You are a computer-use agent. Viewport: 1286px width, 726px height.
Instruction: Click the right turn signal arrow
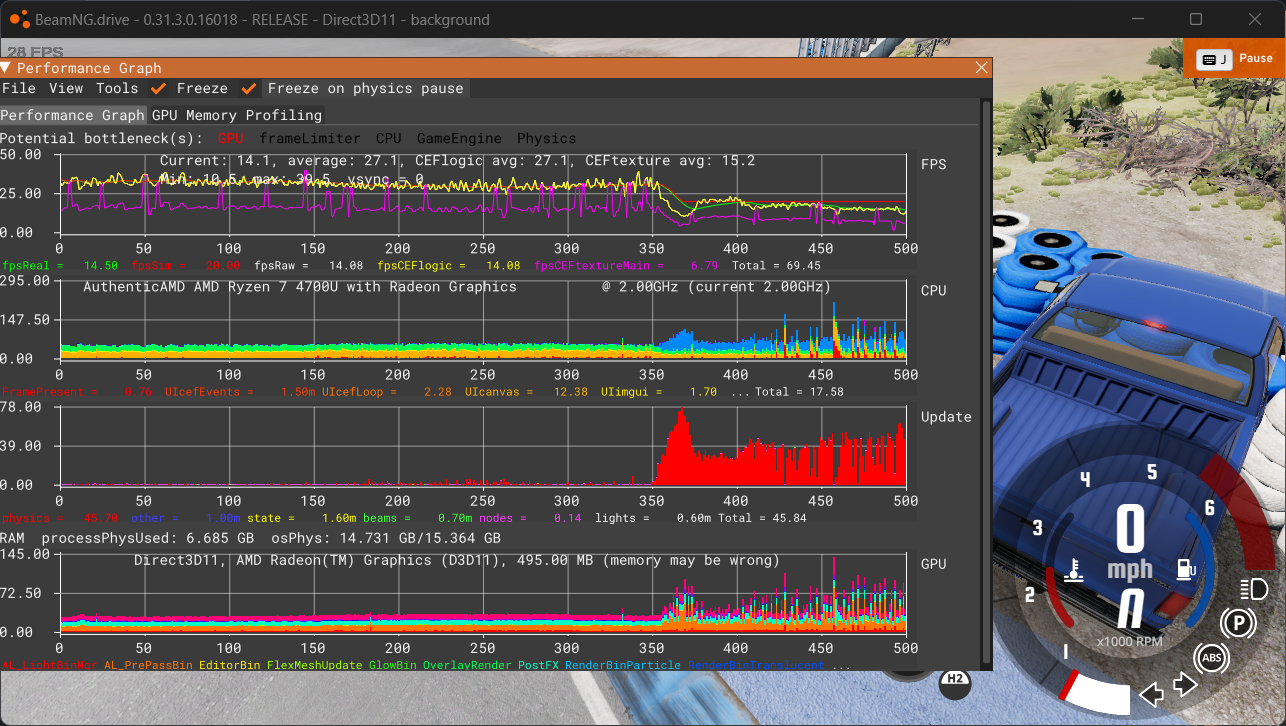pos(1186,684)
